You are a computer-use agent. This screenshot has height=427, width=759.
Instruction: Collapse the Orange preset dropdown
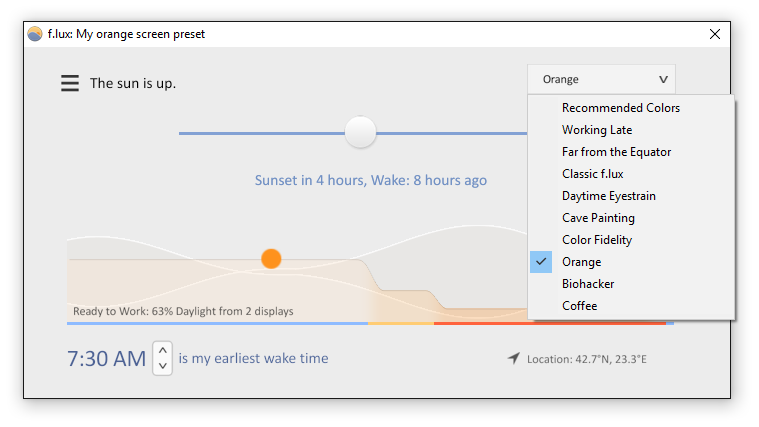coord(601,79)
